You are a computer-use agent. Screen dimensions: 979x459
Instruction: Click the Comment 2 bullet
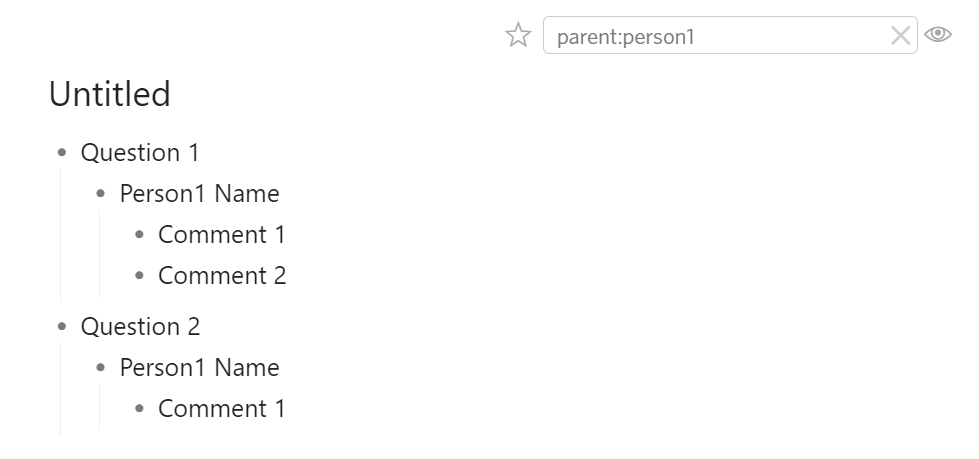[139, 275]
